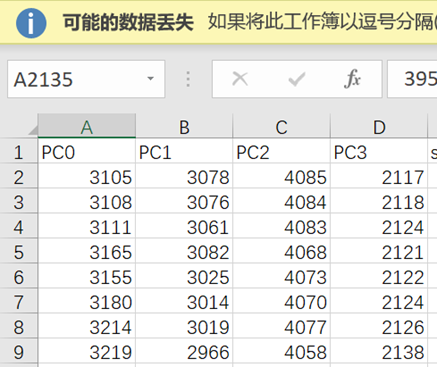
Task: Select the cell with value 4084
Action: [x=281, y=202]
